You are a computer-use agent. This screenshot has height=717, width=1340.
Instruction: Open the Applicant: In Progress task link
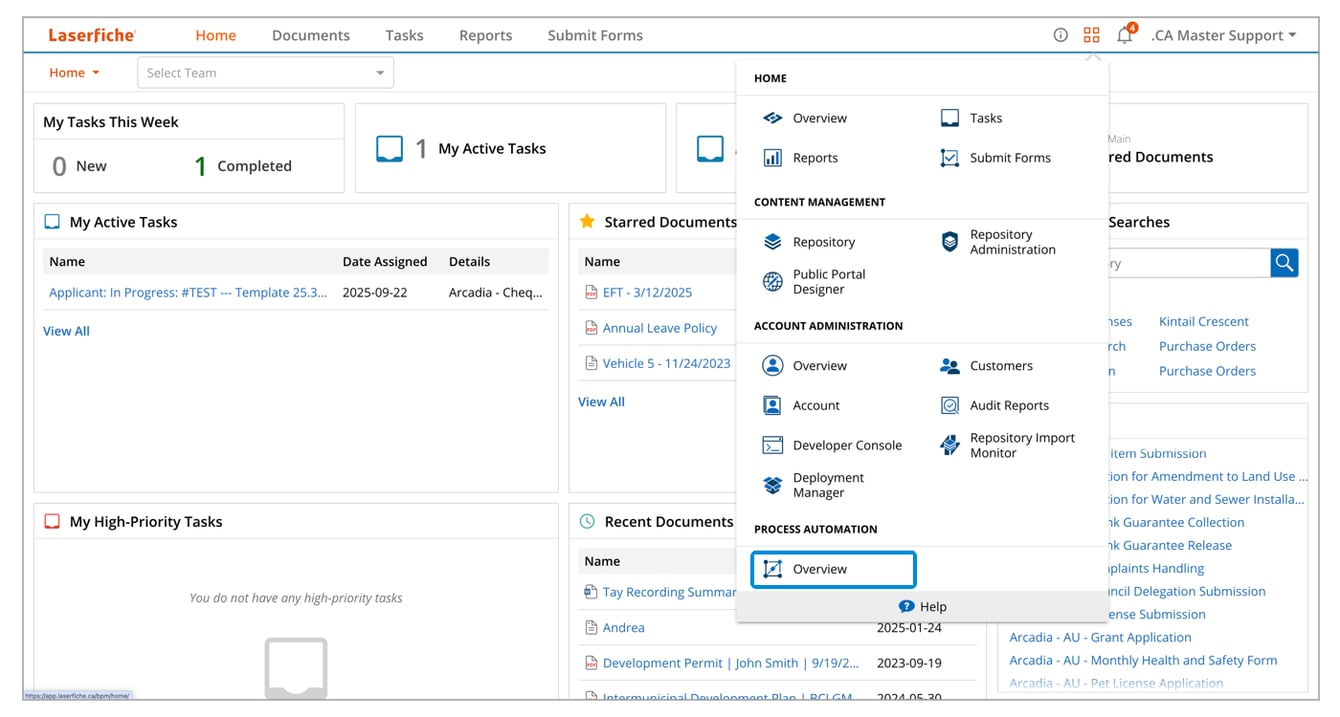click(x=188, y=293)
